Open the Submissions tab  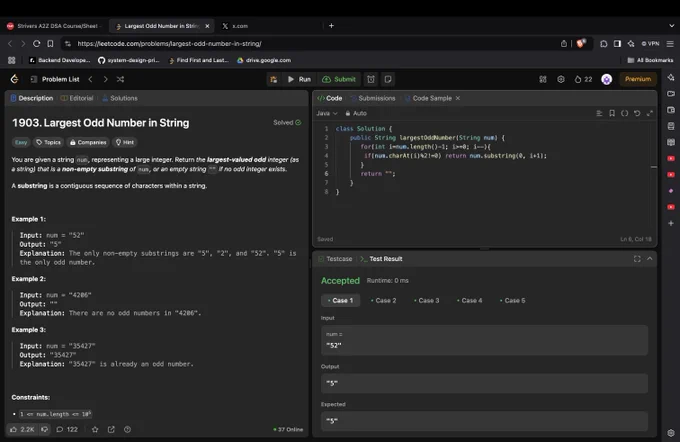[x=373, y=98]
